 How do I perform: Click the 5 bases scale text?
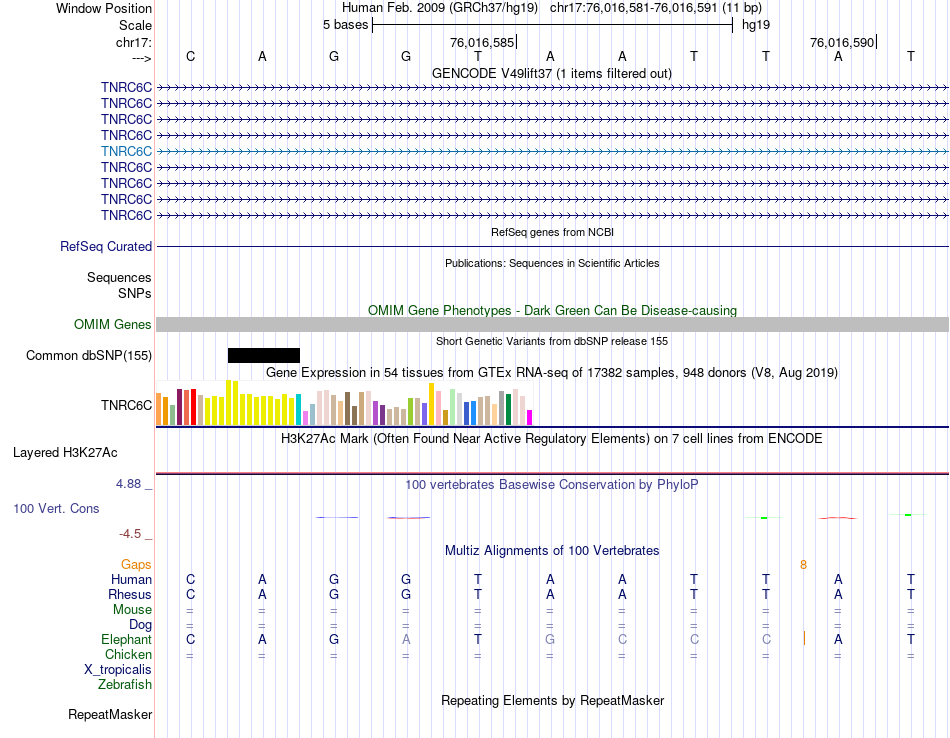click(x=345, y=25)
